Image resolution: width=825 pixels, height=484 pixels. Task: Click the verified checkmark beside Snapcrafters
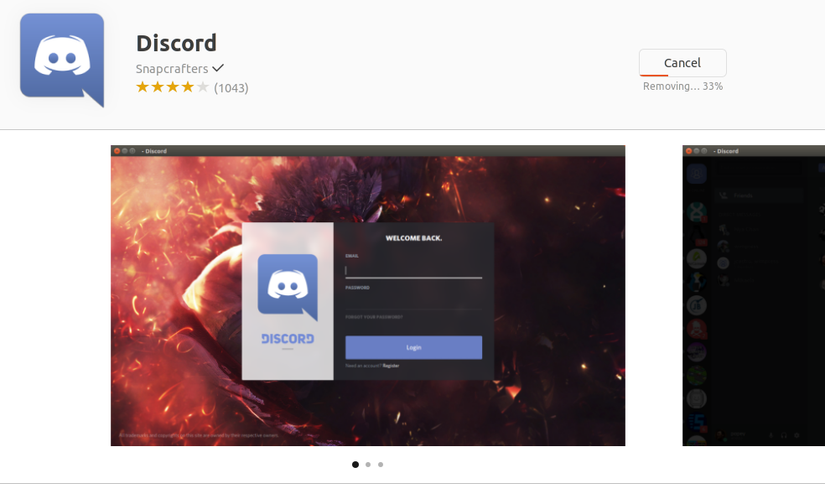(218, 68)
